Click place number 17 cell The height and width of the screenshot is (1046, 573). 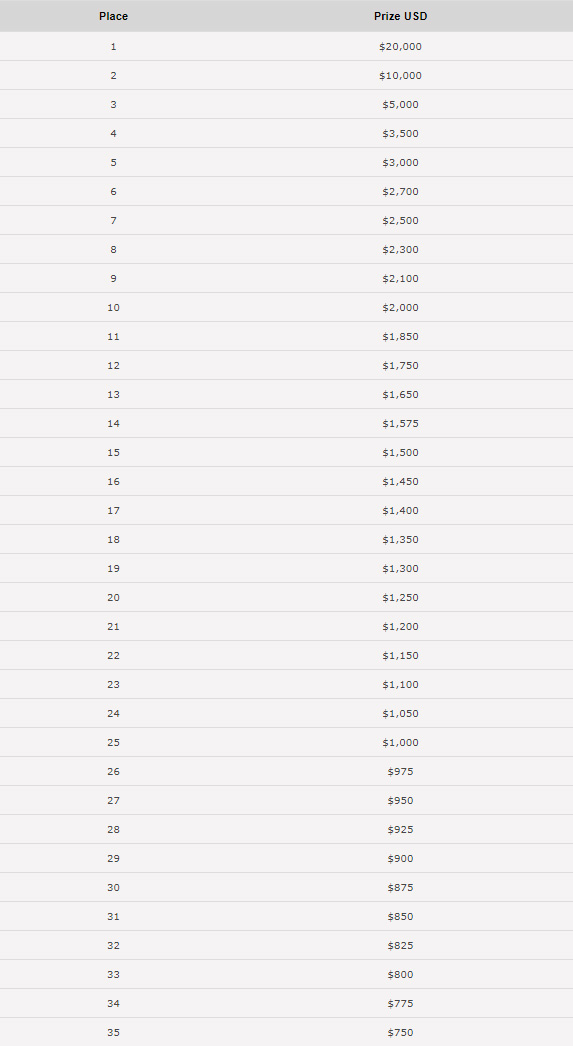[113, 511]
